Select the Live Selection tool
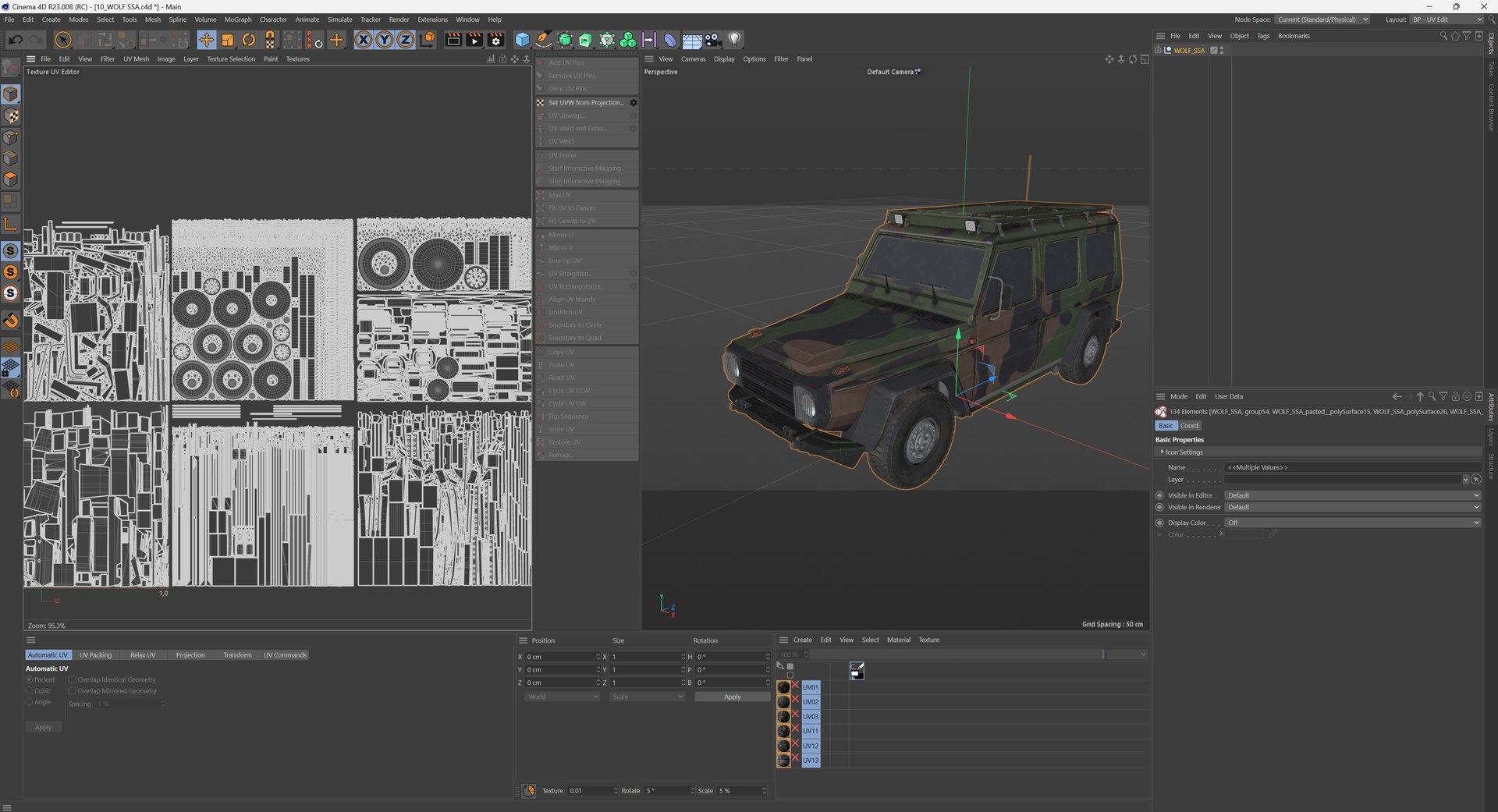The image size is (1498, 812). (63, 40)
